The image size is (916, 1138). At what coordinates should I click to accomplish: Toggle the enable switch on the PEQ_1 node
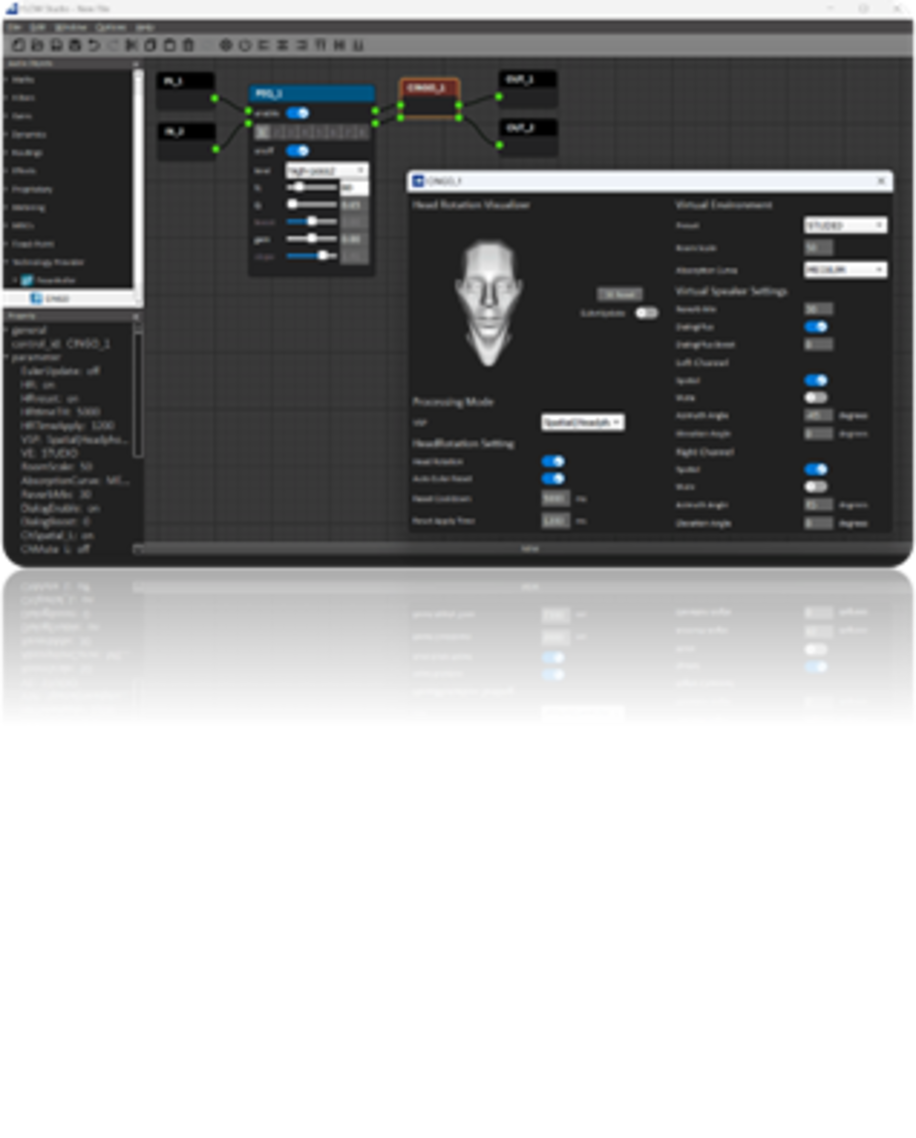pos(297,113)
